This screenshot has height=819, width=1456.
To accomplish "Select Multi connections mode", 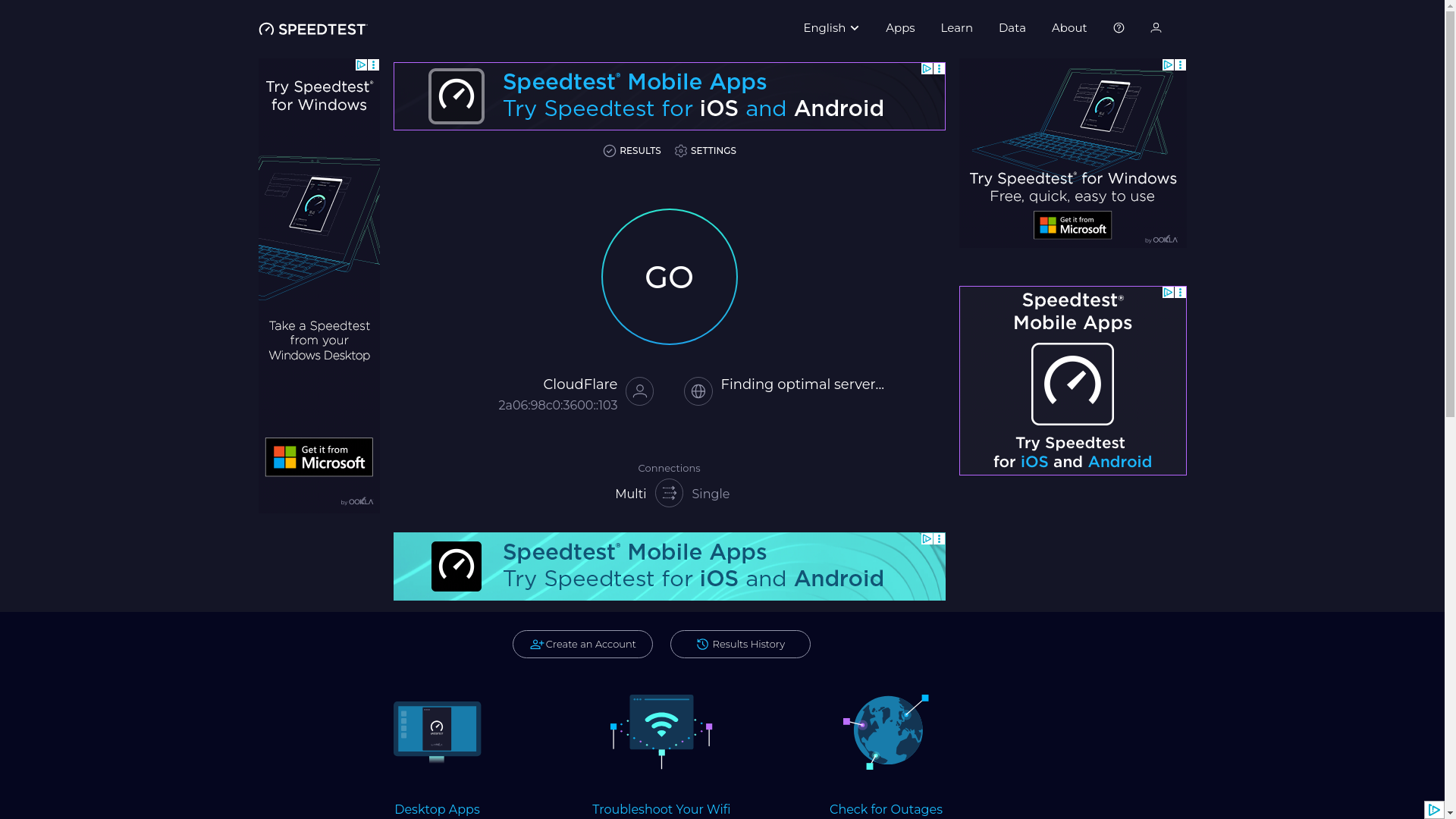I will pyautogui.click(x=631, y=494).
